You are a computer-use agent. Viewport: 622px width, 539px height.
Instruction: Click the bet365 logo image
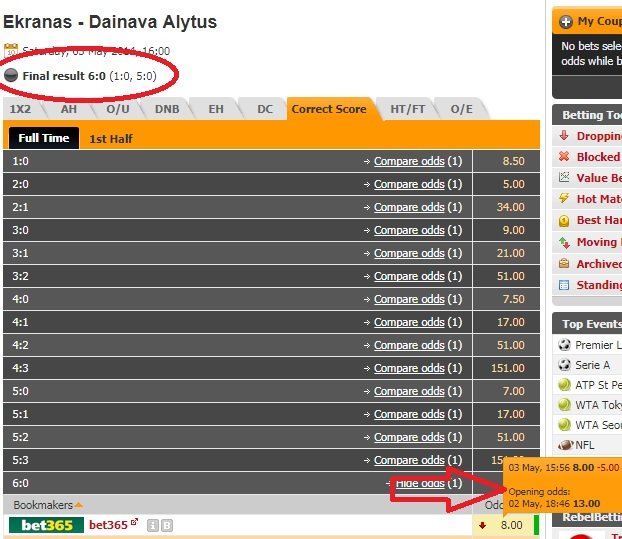[x=46, y=525]
